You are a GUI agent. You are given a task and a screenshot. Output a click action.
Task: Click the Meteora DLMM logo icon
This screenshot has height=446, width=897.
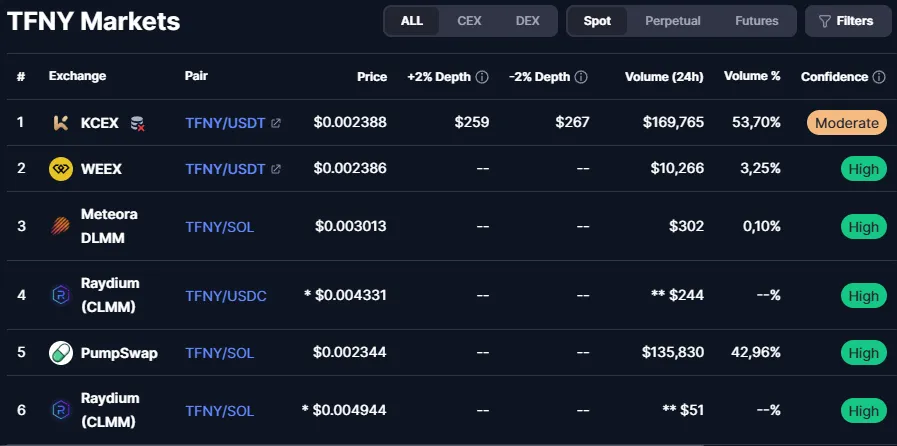click(61, 226)
